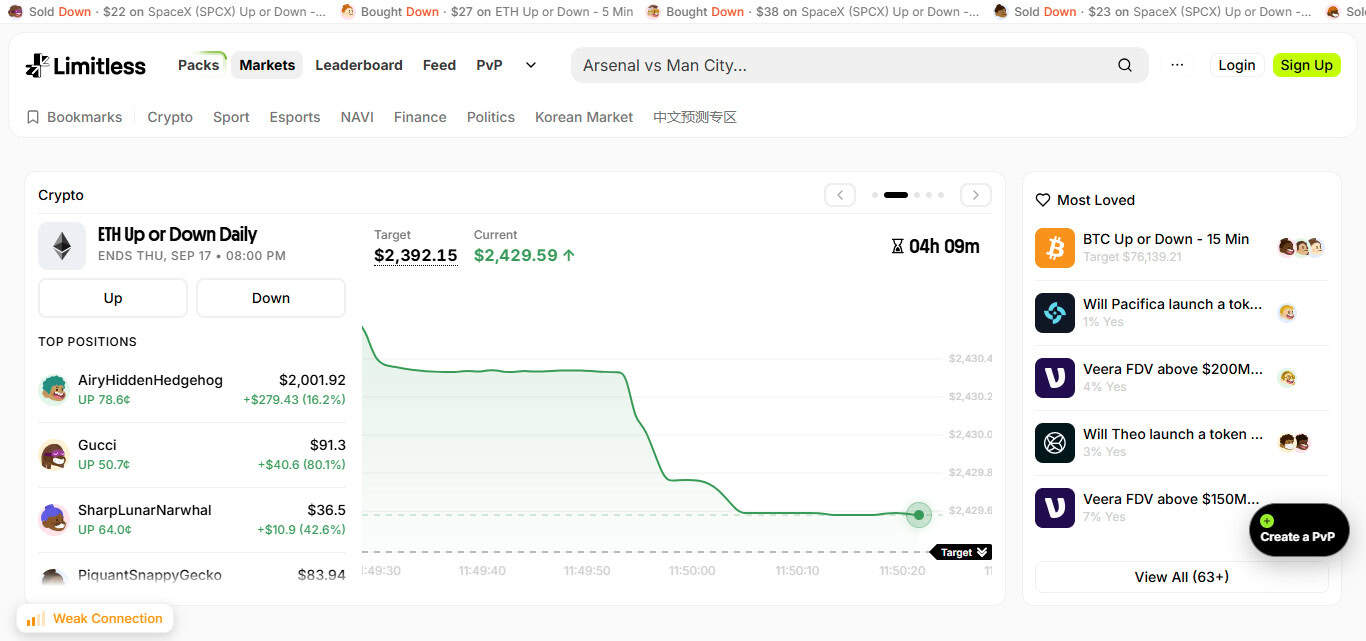Click the Login button

1237,65
